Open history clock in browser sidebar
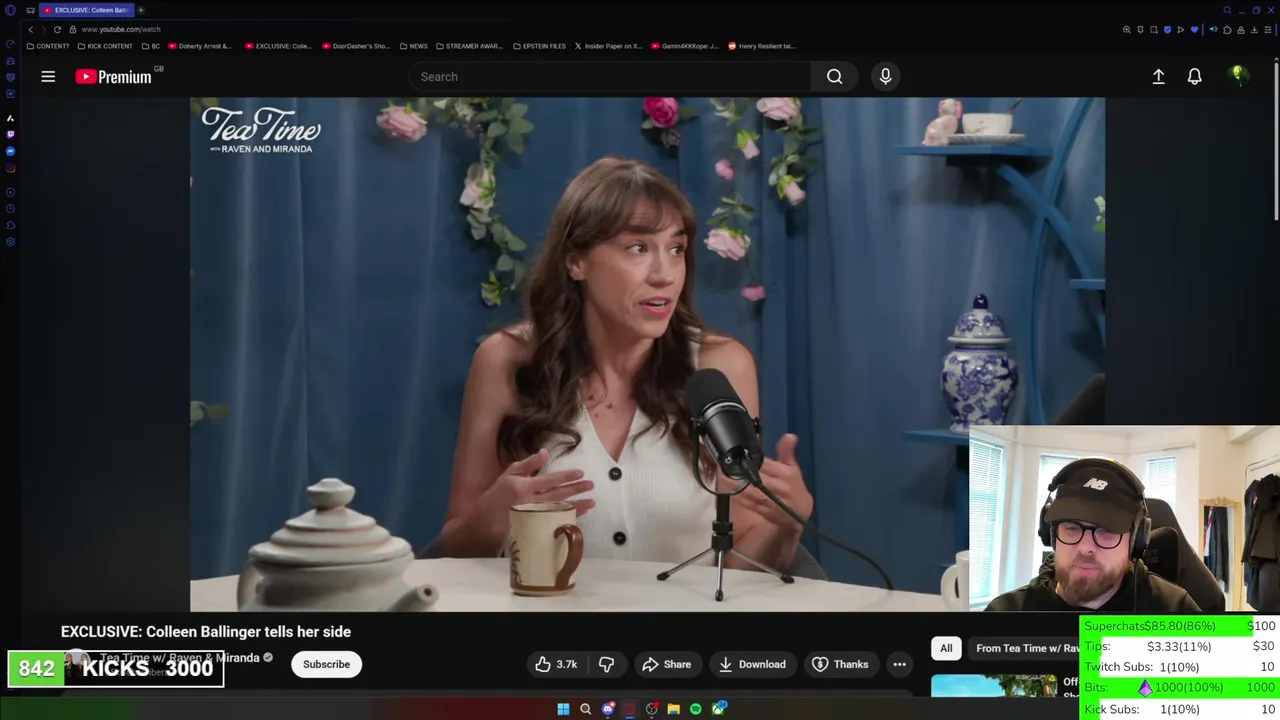The width and height of the screenshot is (1280, 720). tap(10, 208)
